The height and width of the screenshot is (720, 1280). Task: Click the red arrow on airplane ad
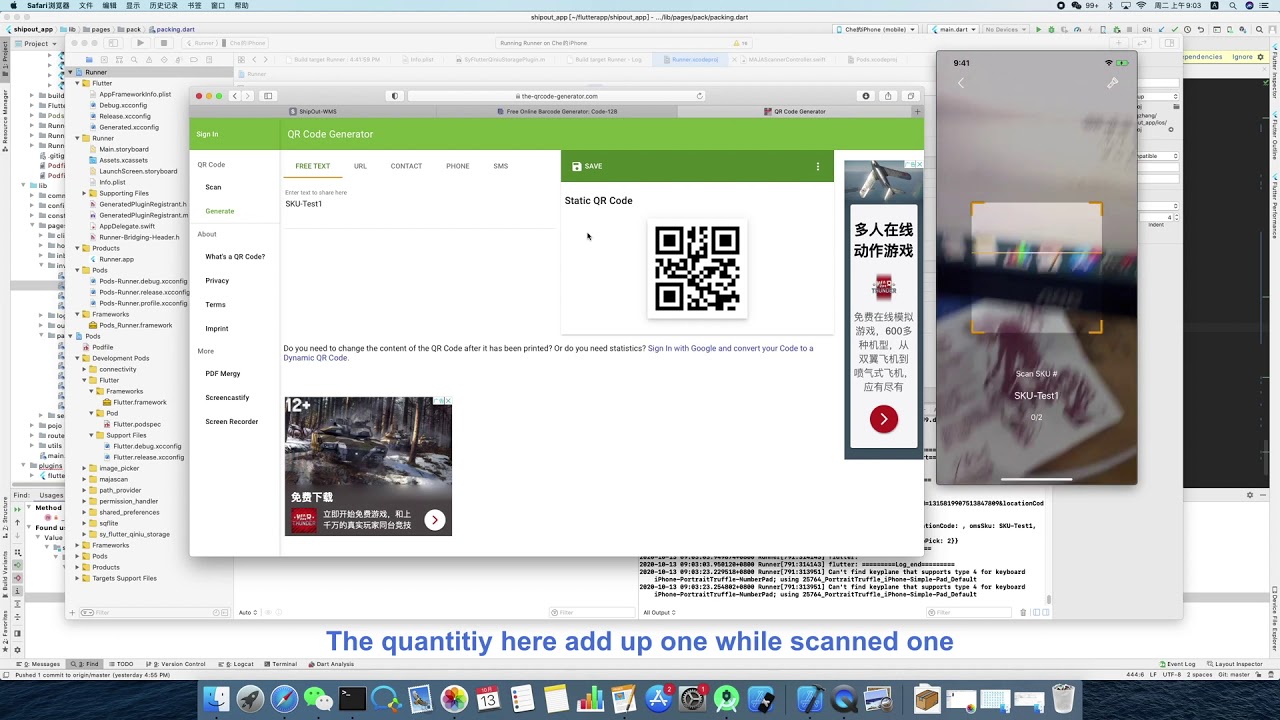(883, 419)
